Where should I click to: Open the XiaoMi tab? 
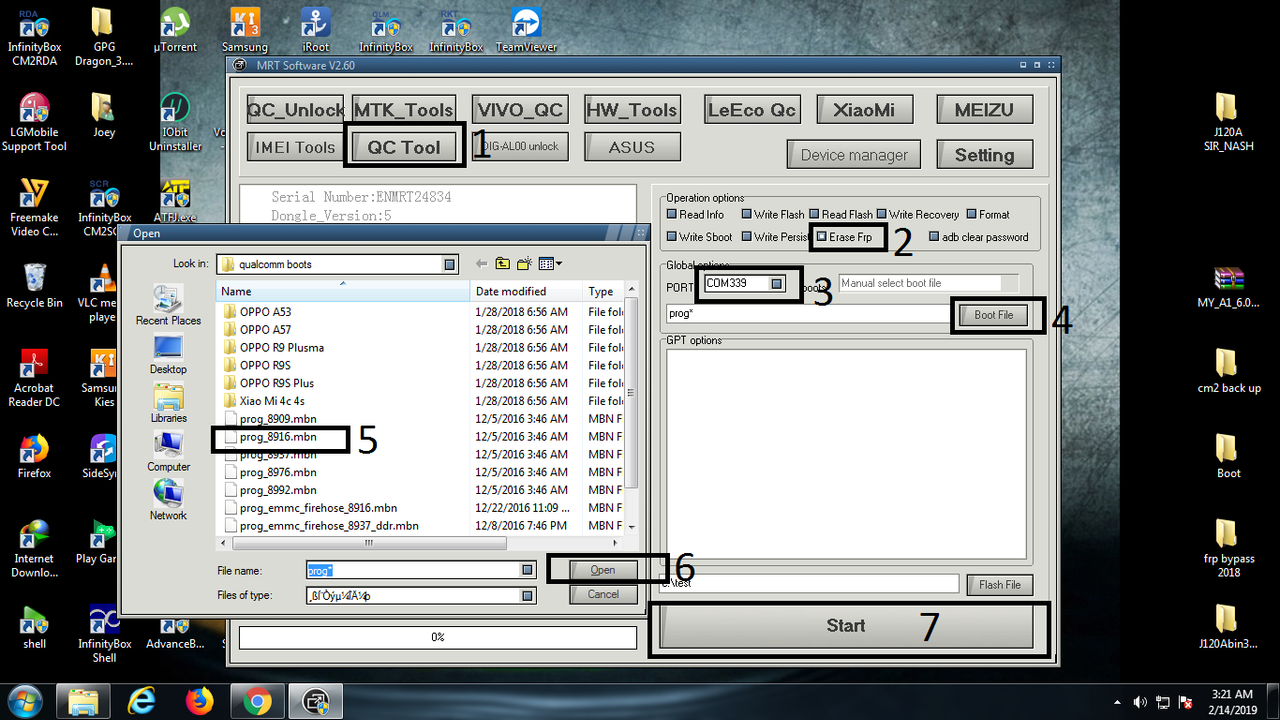(x=864, y=109)
